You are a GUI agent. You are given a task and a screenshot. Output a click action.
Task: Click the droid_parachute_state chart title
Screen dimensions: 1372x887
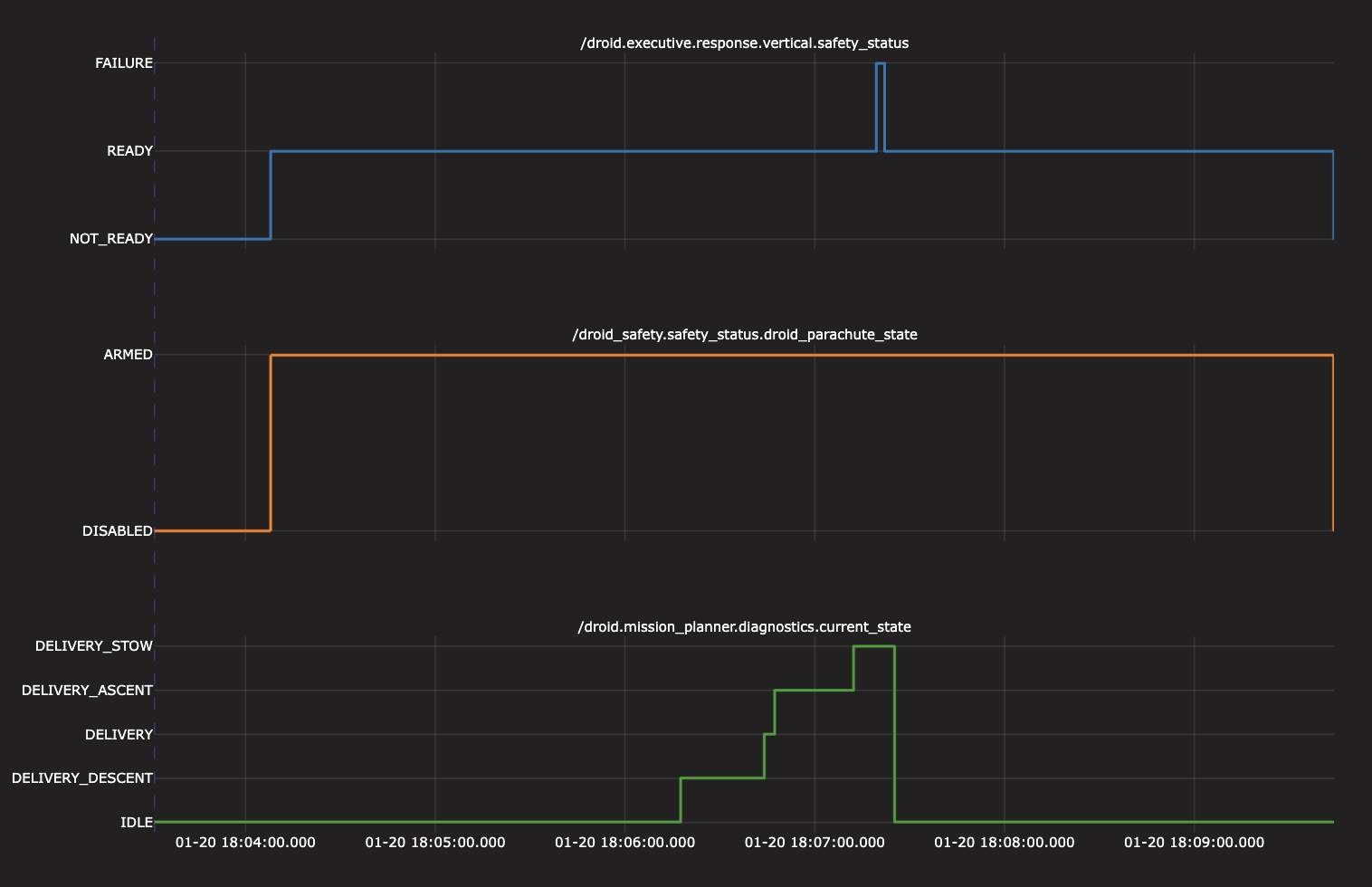point(744,335)
